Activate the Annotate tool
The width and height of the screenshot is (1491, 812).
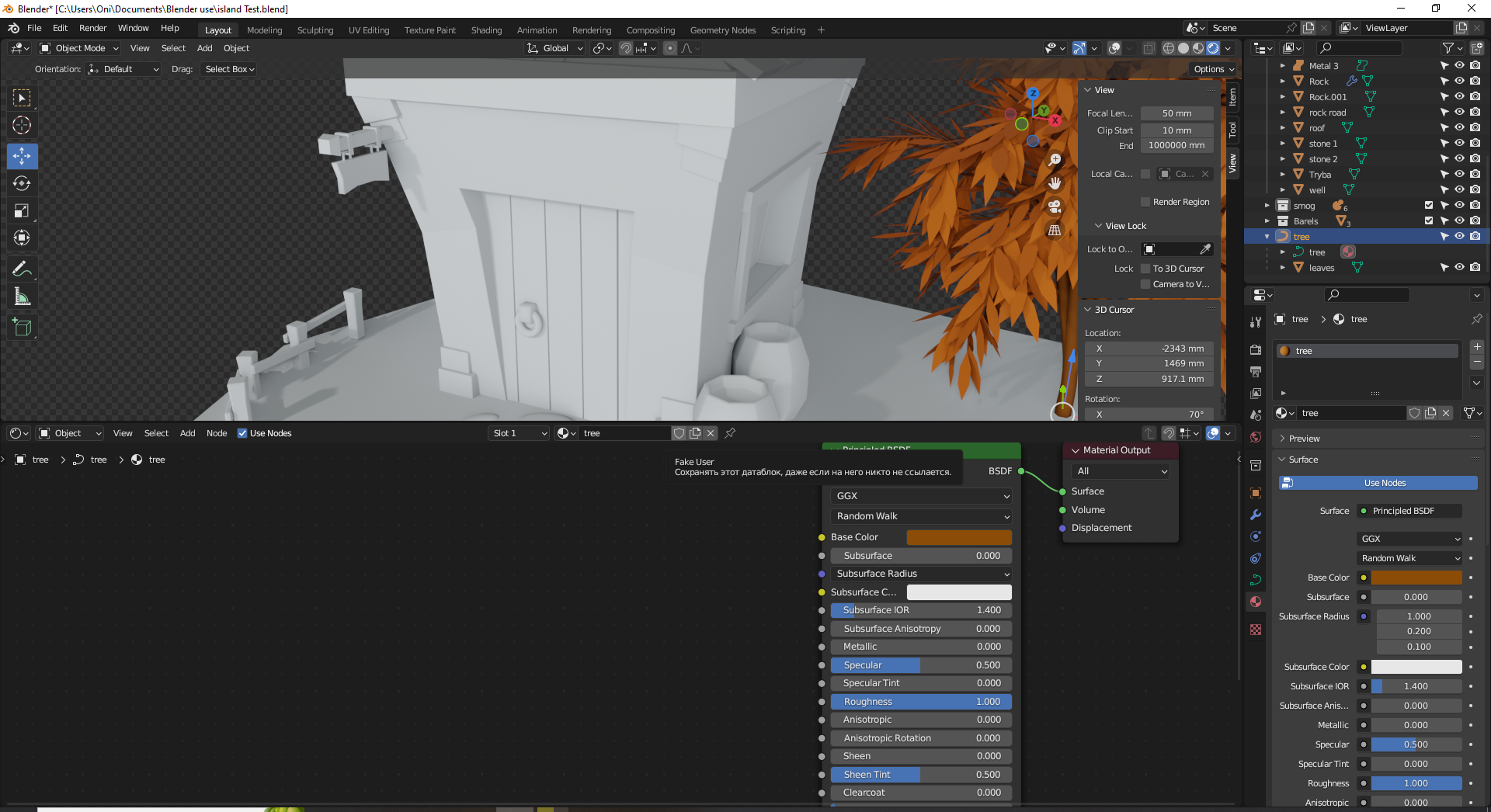click(22, 268)
